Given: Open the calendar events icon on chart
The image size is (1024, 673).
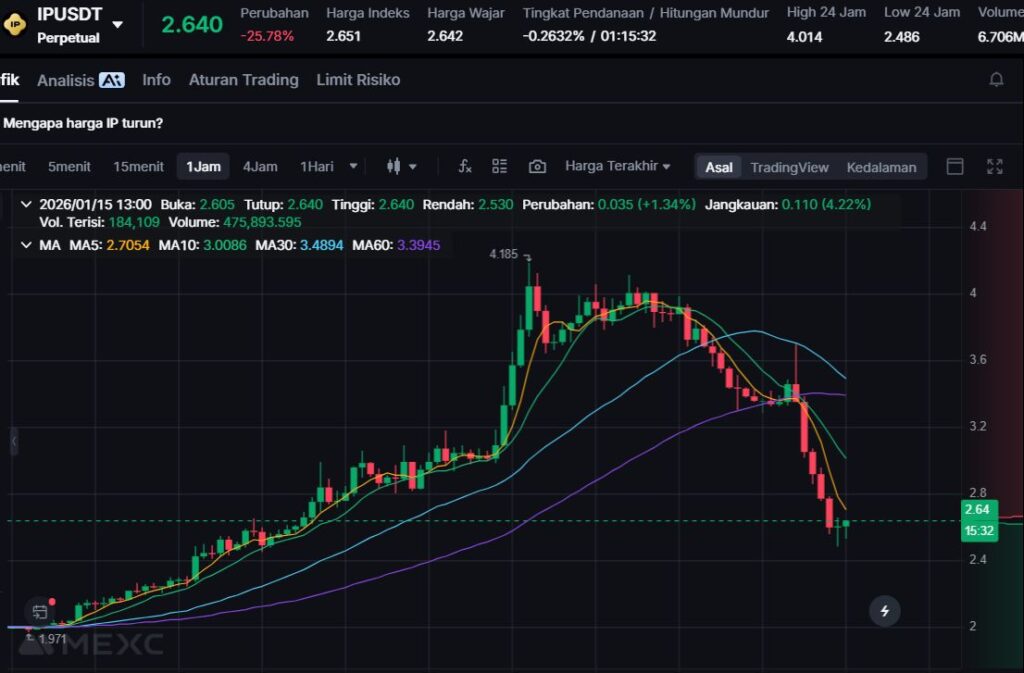Looking at the screenshot, I should coord(40,611).
